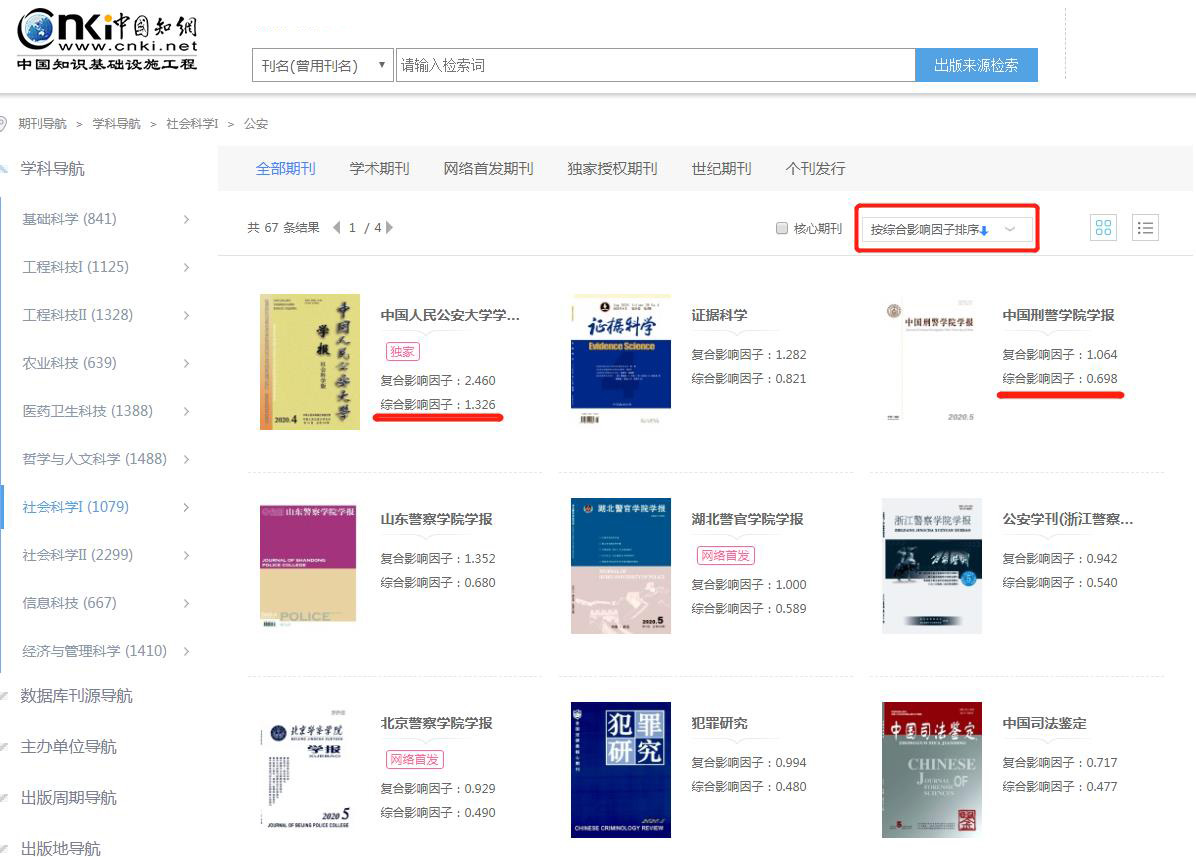Image resolution: width=1196 pixels, height=857 pixels.
Task: Expand 工程科技II (1328) category
Action: [186, 316]
